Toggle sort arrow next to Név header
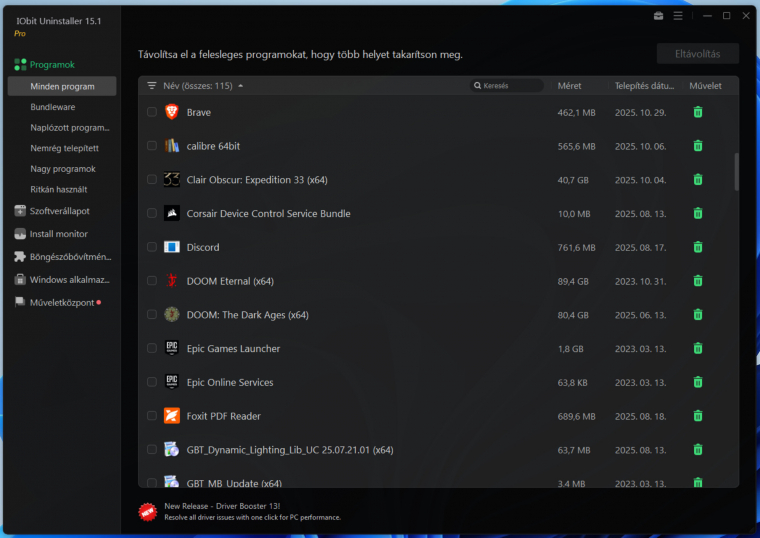 coord(241,86)
